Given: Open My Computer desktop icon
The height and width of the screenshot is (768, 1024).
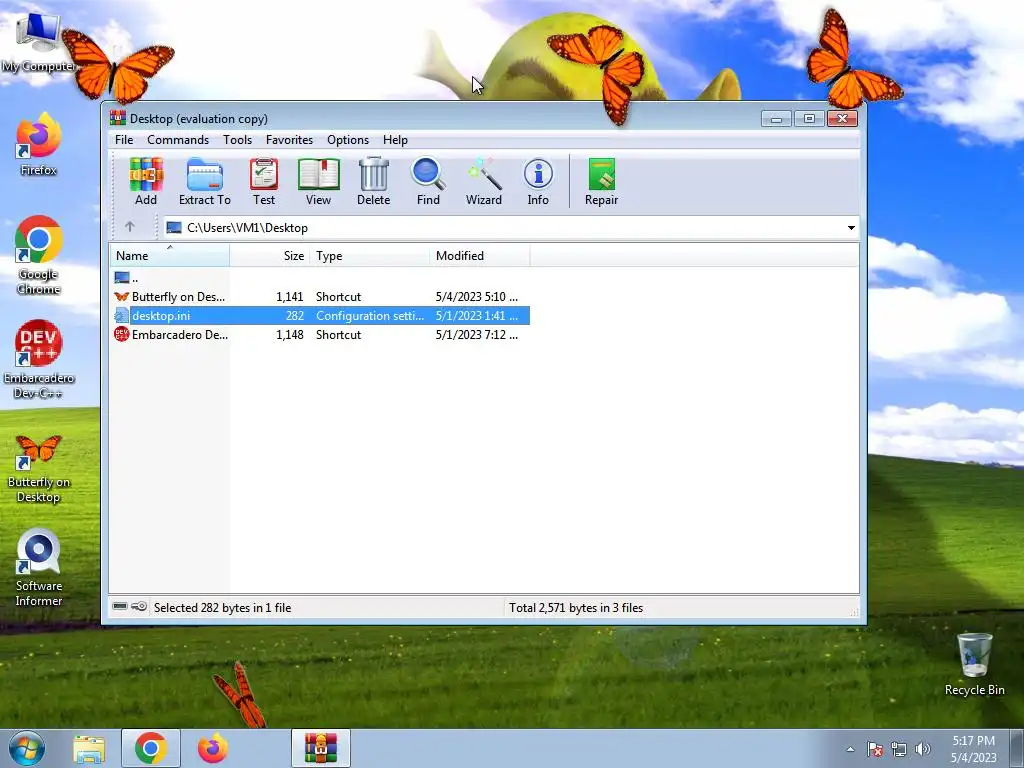Looking at the screenshot, I should click(x=38, y=42).
